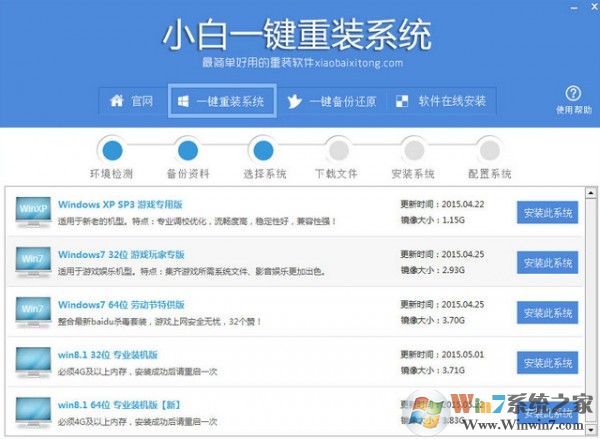Click the 下载文件 step circle

tap(338, 150)
